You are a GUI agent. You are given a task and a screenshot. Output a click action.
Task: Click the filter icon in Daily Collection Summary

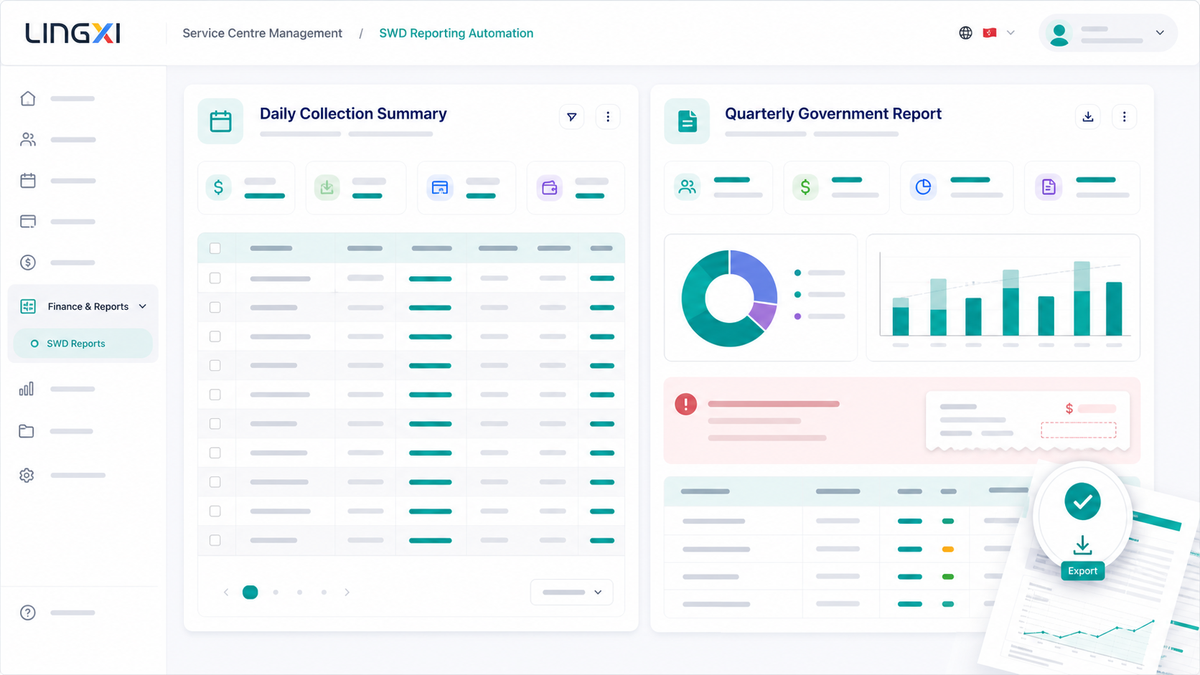tap(571, 117)
